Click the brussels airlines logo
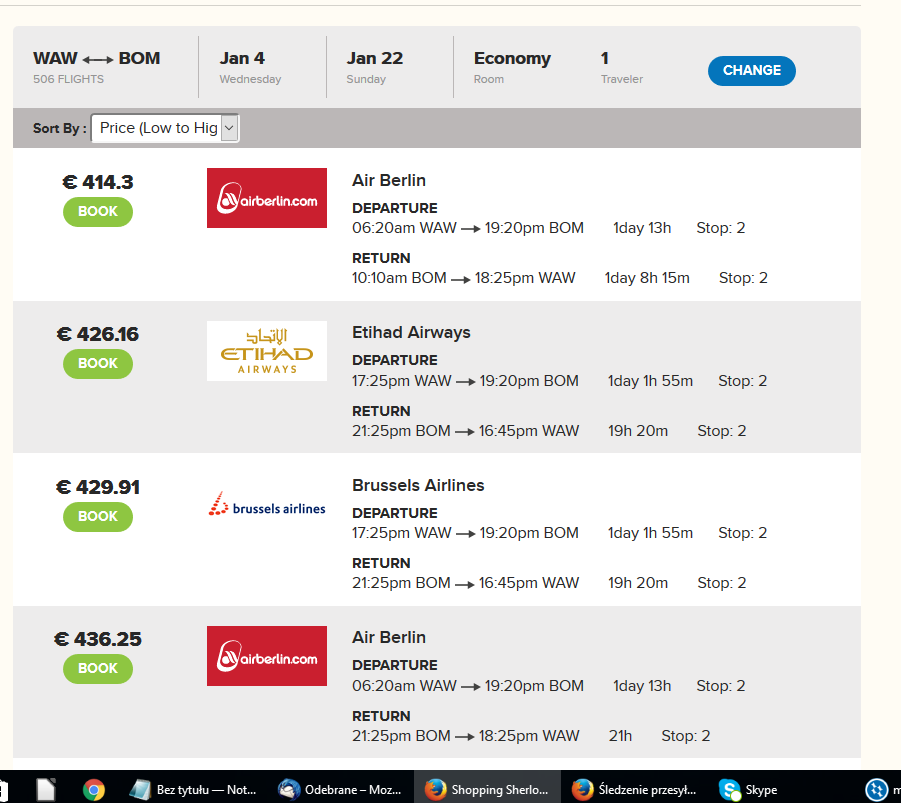Image resolution: width=901 pixels, height=803 pixels. pyautogui.click(x=267, y=504)
